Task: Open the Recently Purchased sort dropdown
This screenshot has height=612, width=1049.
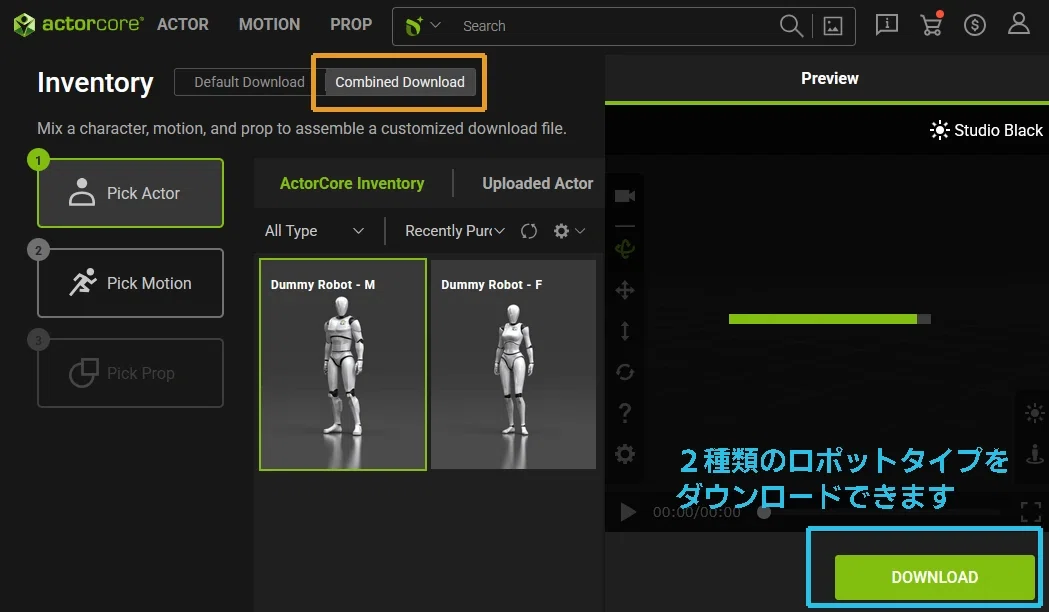Action: [x=455, y=231]
